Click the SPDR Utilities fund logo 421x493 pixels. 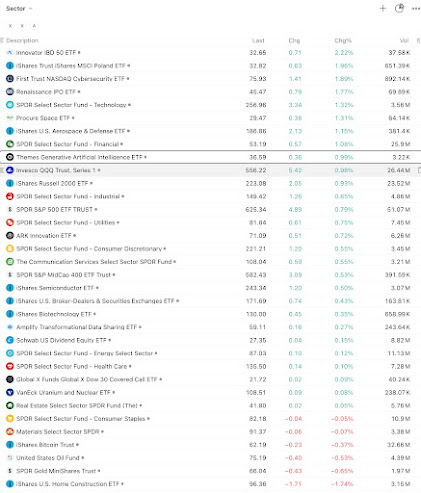coord(10,222)
